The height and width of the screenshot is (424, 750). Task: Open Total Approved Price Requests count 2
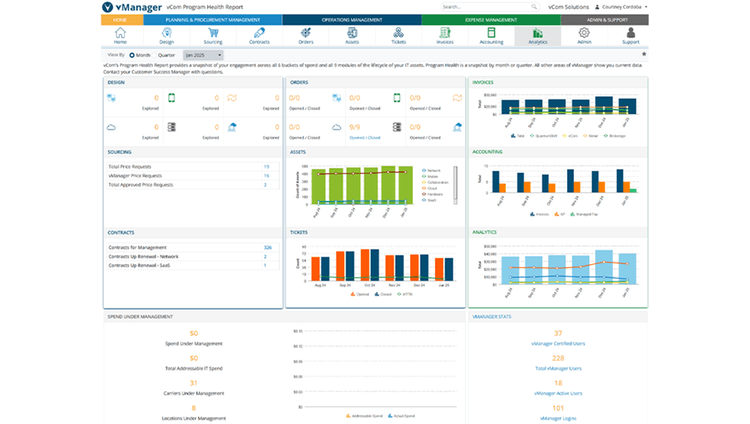click(265, 185)
